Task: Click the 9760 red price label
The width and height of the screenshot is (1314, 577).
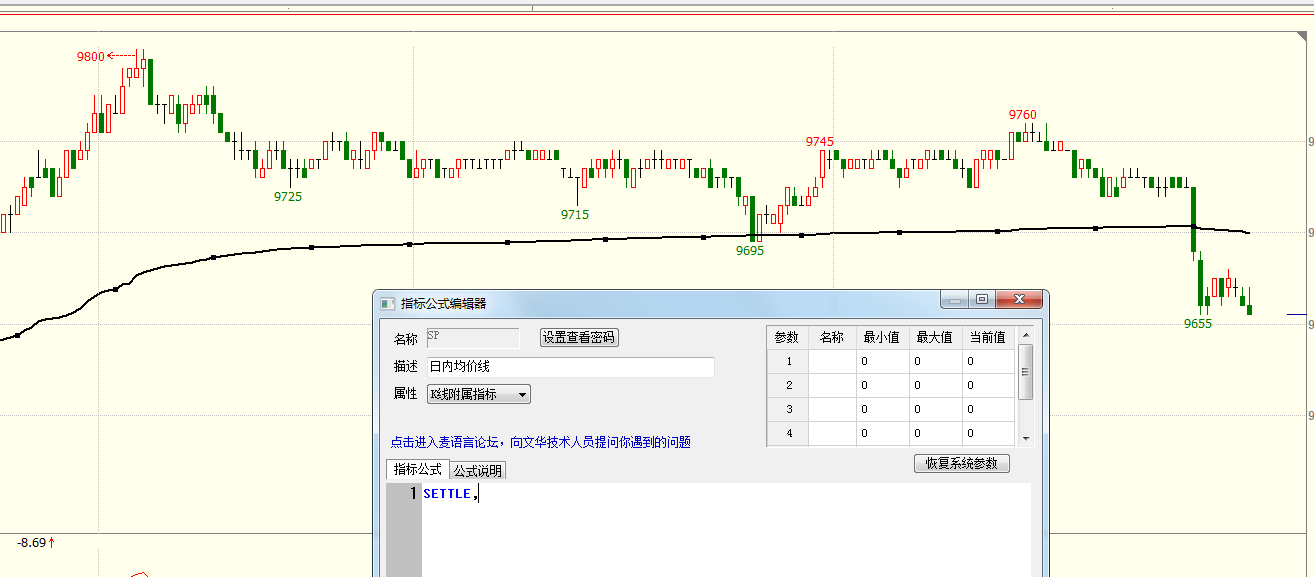Action: coord(1021,114)
